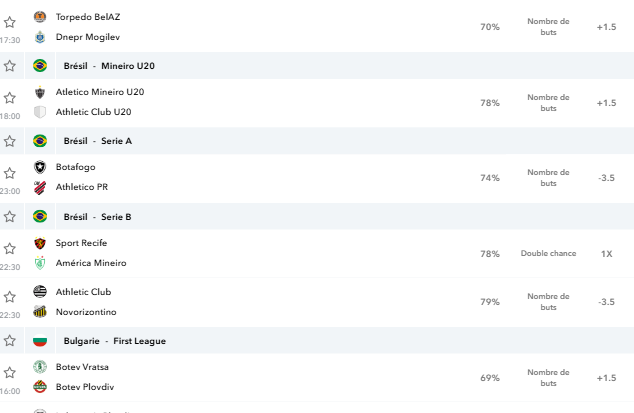Favorite the Torpedo BelAZ match star
The width and height of the screenshot is (634, 413).
click(x=10, y=22)
